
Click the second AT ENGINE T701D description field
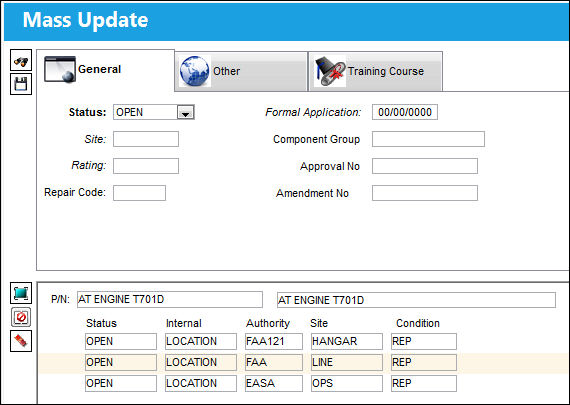pyautogui.click(x=416, y=300)
